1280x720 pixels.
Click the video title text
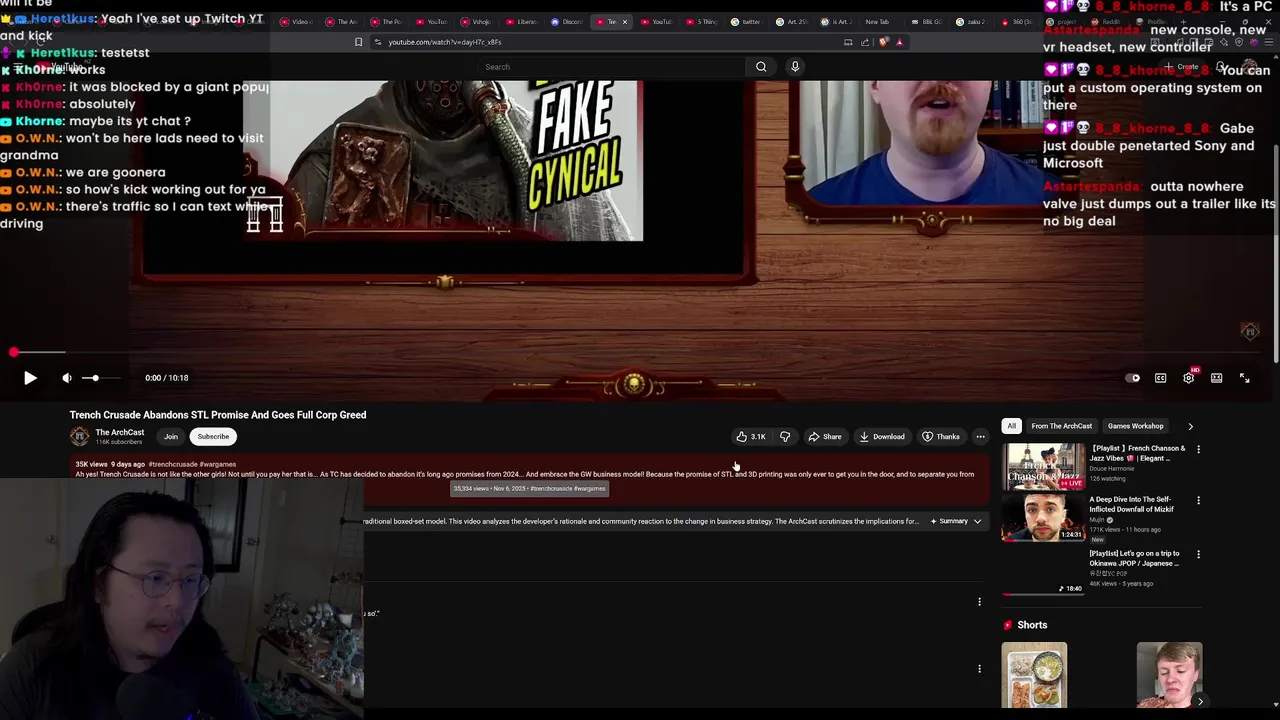(218, 415)
